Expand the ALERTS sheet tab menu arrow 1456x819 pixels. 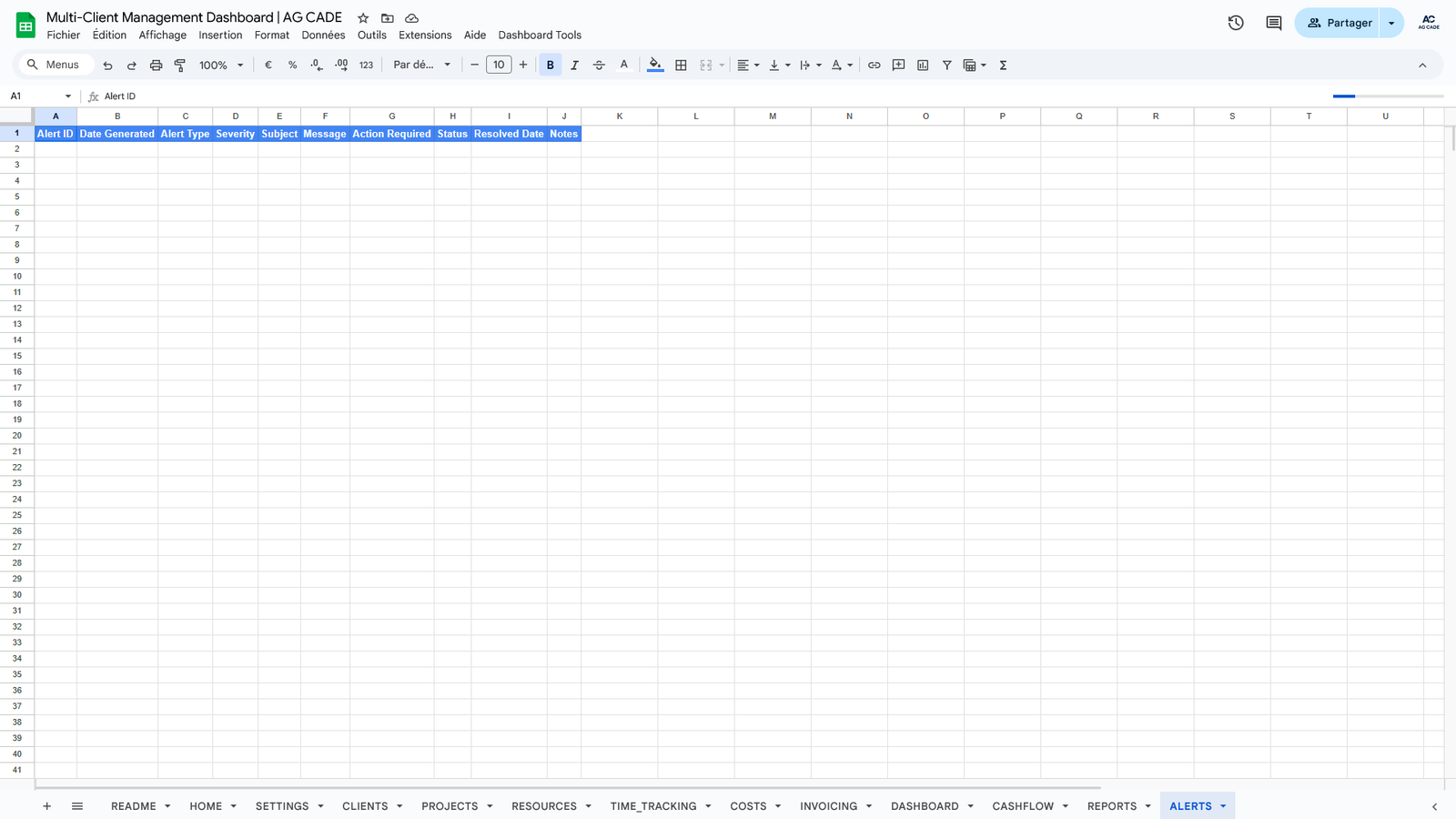tap(1223, 806)
